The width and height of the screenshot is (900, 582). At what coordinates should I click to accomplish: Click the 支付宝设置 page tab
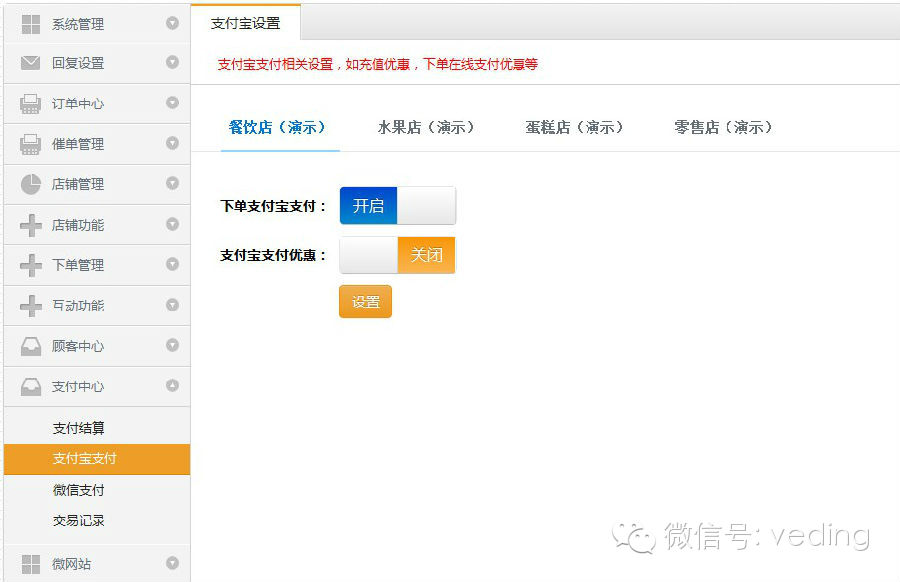coord(246,23)
